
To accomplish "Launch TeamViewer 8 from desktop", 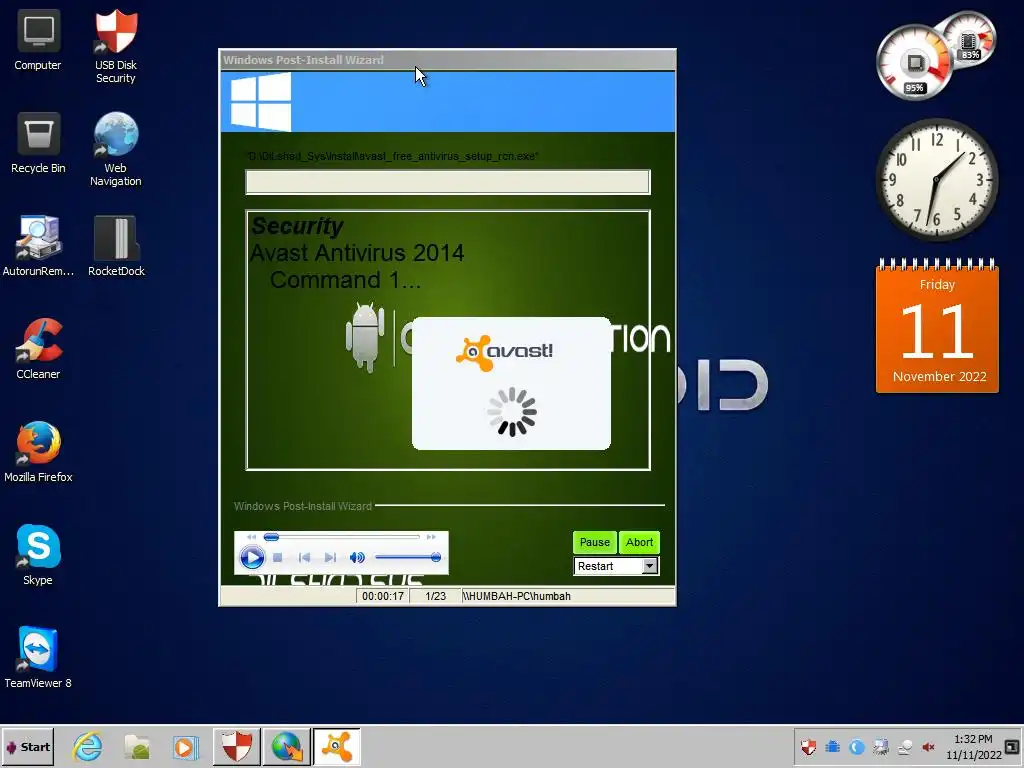I will click(x=38, y=658).
